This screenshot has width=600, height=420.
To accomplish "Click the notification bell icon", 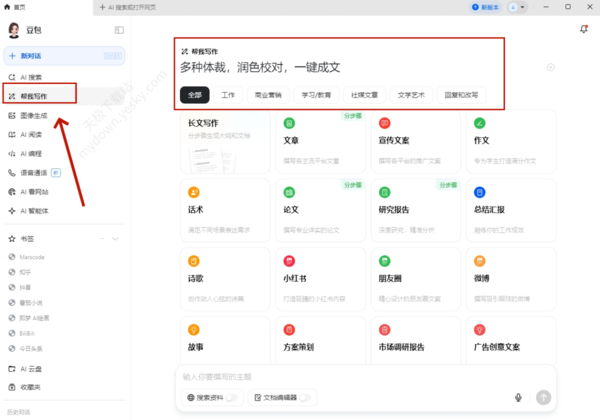I will (x=584, y=29).
